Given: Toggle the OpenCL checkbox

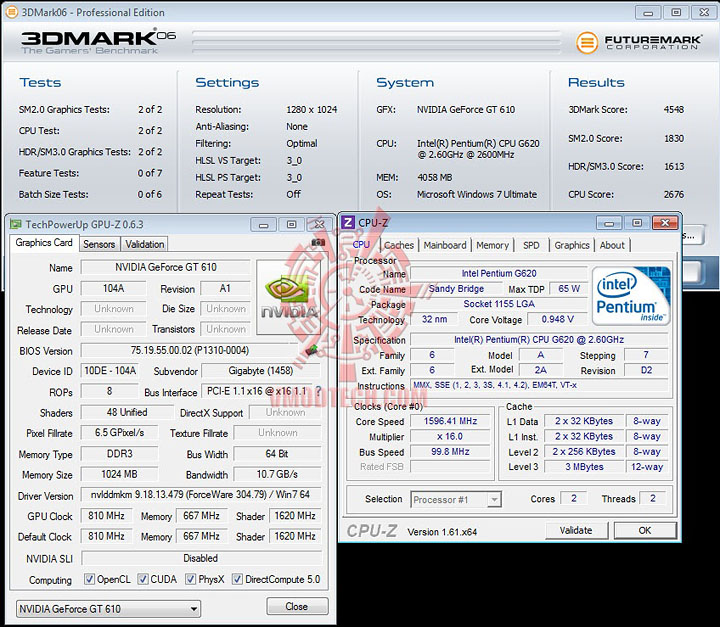Looking at the screenshot, I should [x=90, y=580].
